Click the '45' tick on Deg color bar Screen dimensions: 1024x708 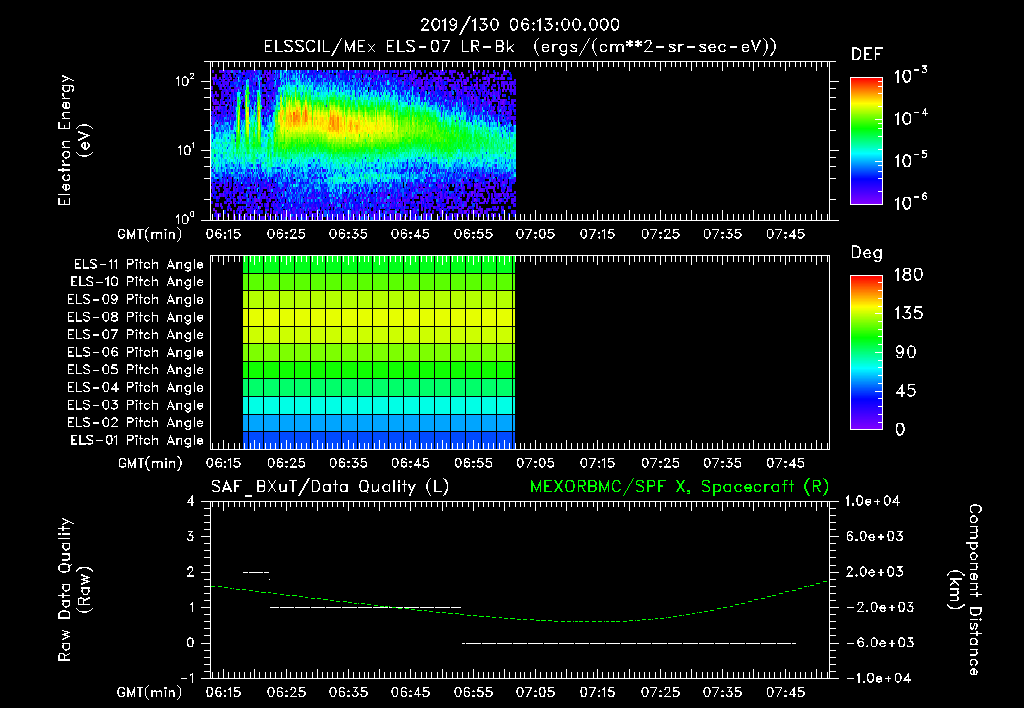[x=906, y=391]
